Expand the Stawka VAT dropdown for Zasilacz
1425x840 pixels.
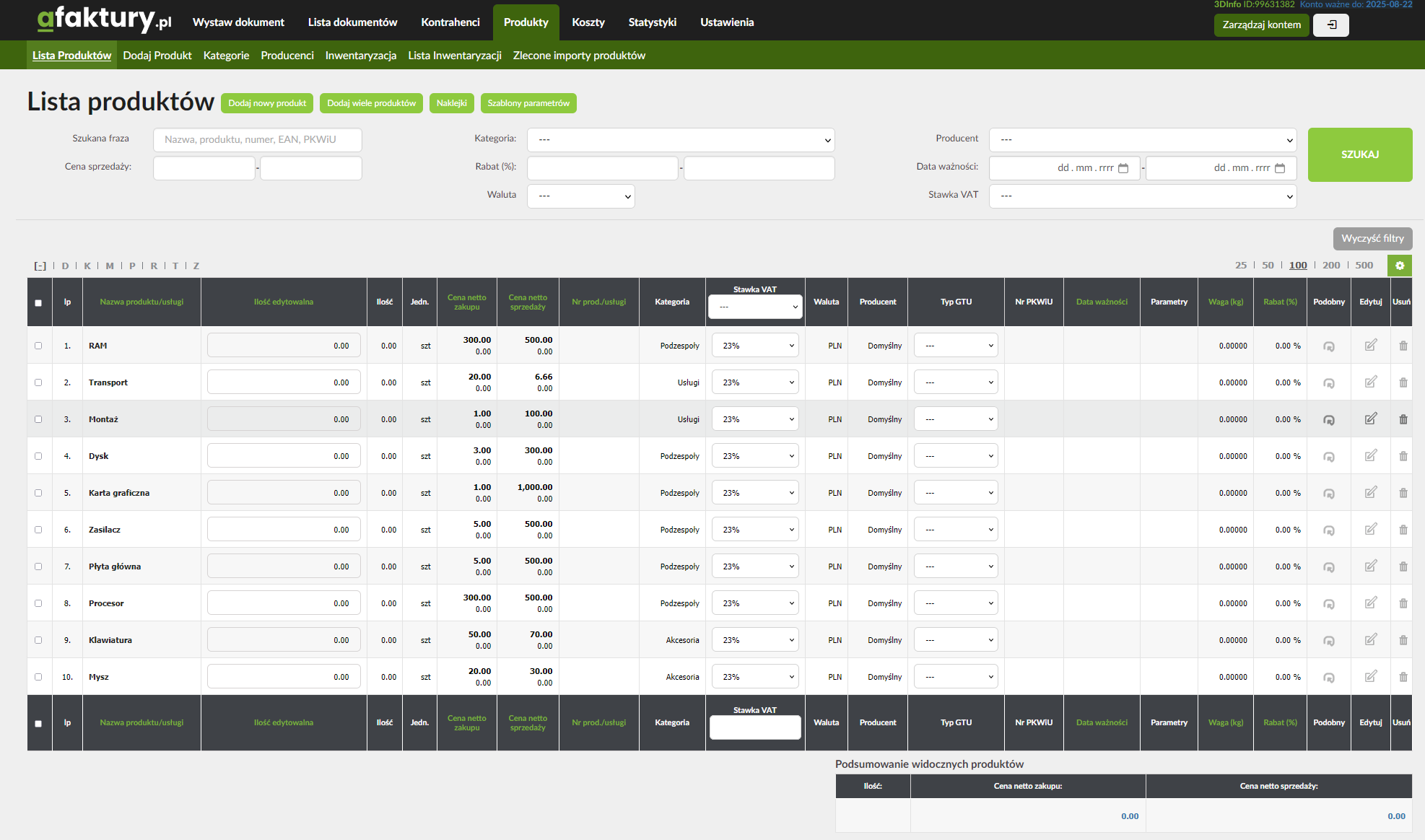click(x=754, y=530)
